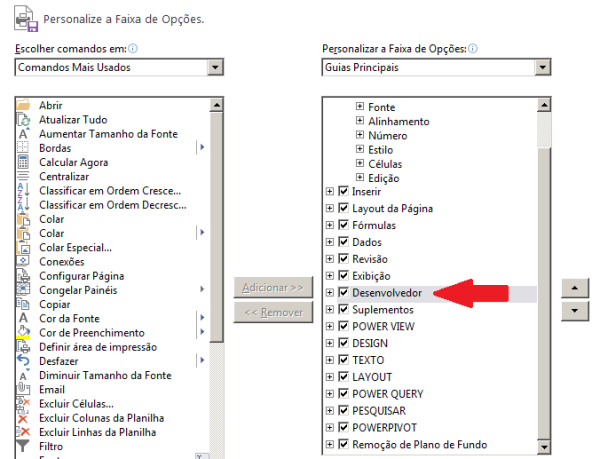This screenshot has width=600, height=459.
Task: Click the Cor de Preenchimento bucket icon
Action: tap(23, 332)
